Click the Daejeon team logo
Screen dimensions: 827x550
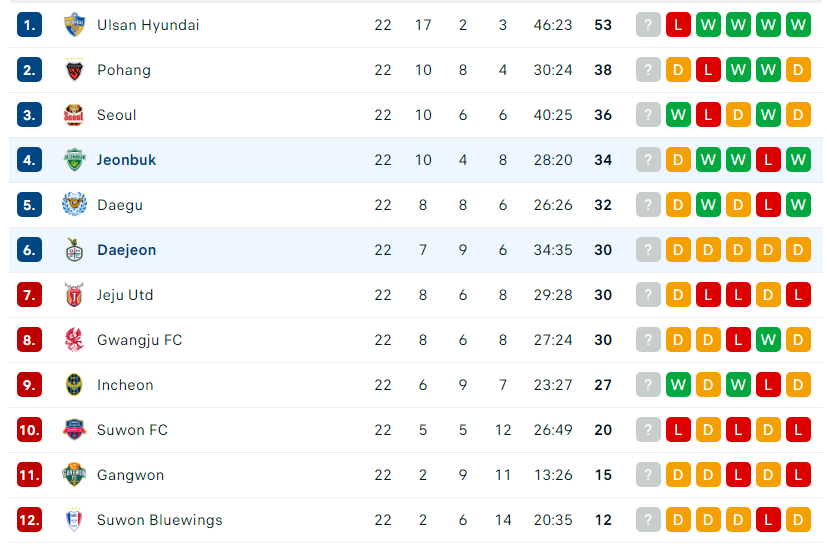click(74, 250)
